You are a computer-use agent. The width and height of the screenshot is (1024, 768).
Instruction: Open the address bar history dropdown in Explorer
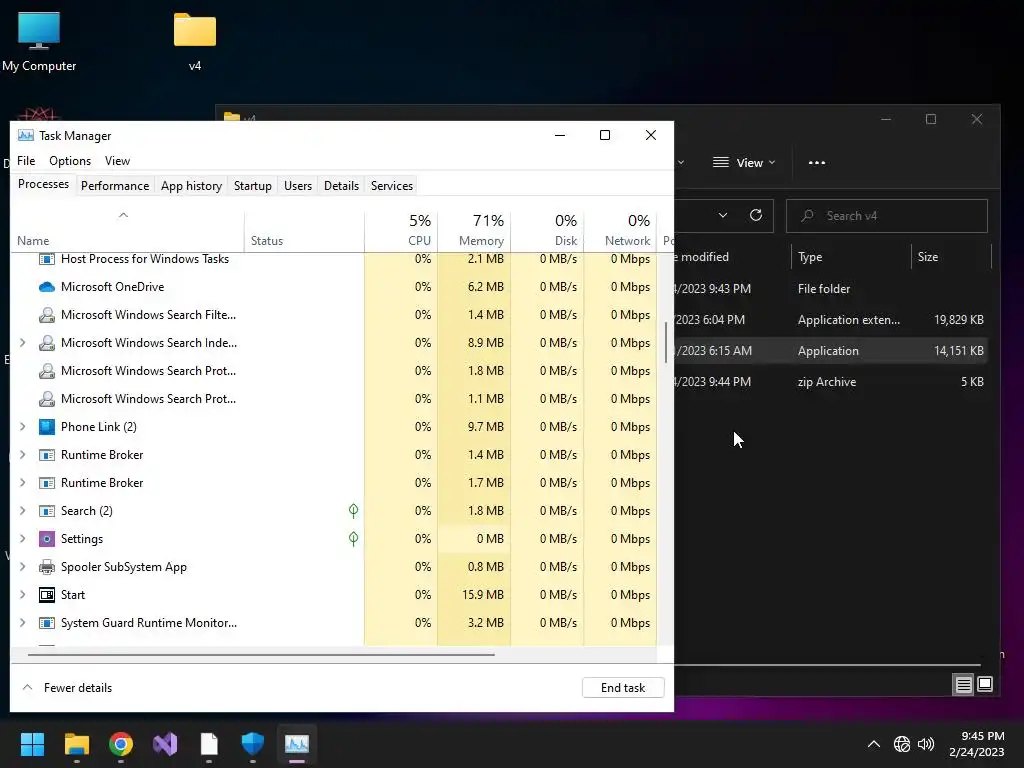pos(722,216)
